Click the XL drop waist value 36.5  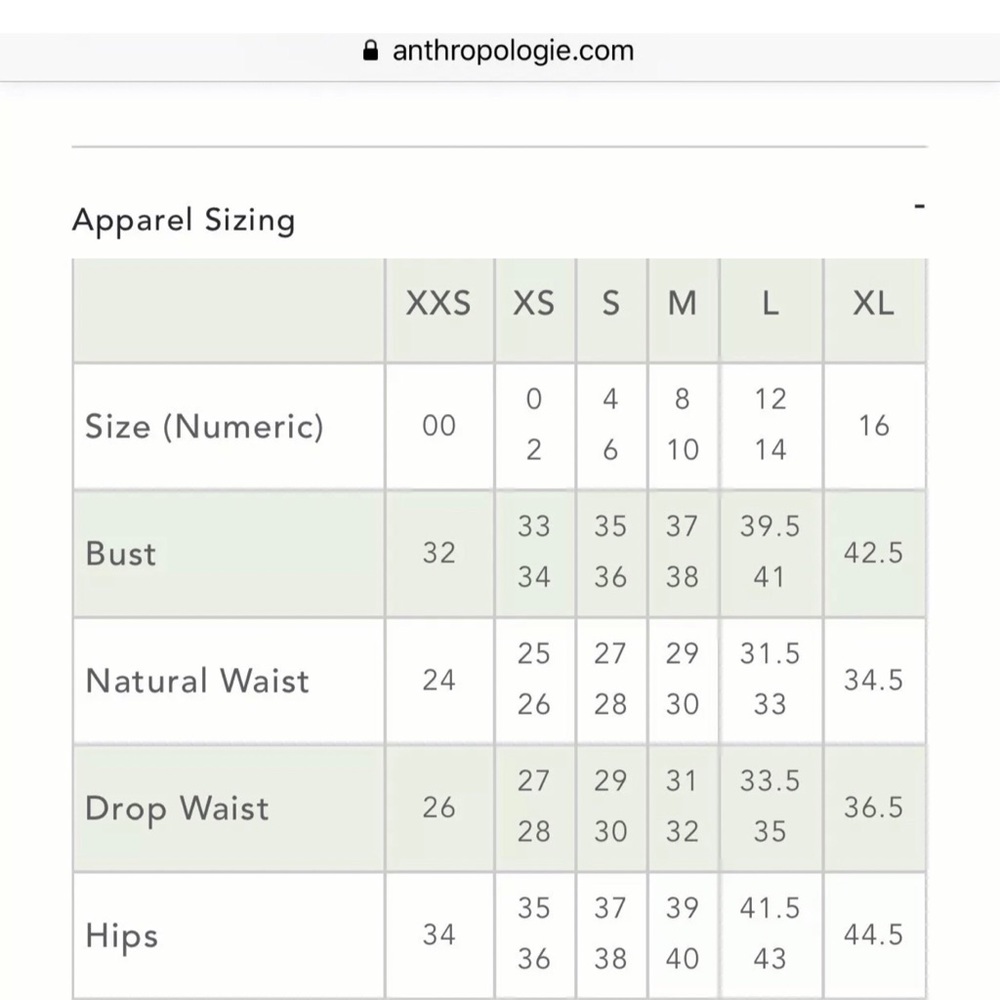[874, 807]
